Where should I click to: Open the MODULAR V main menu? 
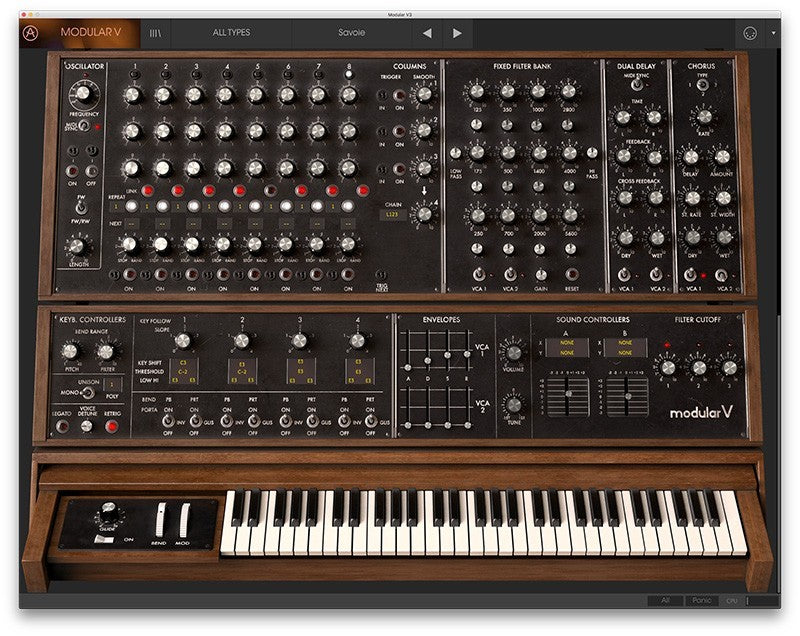(91, 32)
